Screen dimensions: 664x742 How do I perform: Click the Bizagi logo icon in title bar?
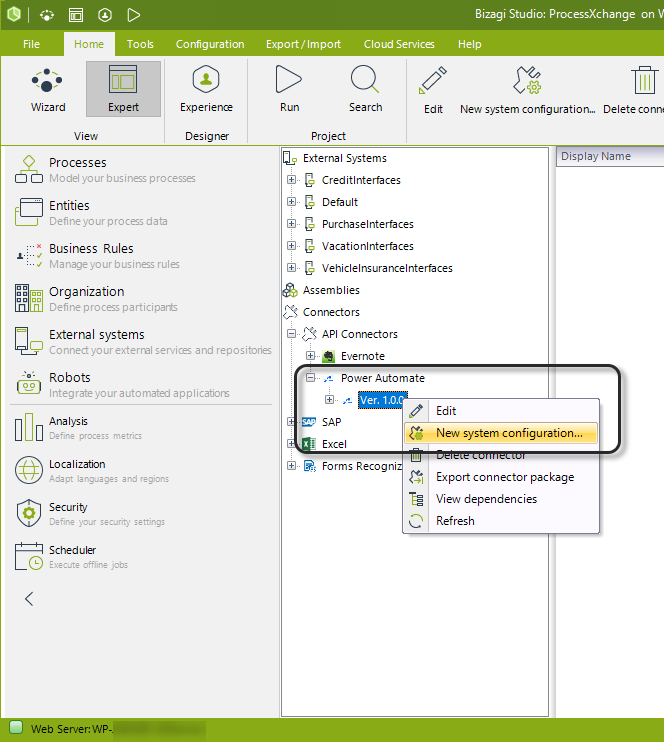pyautogui.click(x=14, y=15)
